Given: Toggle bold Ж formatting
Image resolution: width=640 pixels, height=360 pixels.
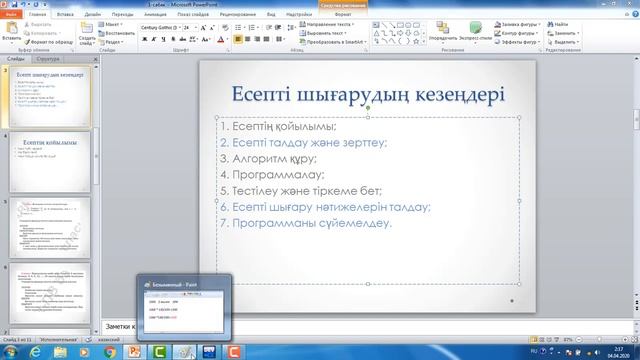Looking at the screenshot, I should tap(144, 39).
